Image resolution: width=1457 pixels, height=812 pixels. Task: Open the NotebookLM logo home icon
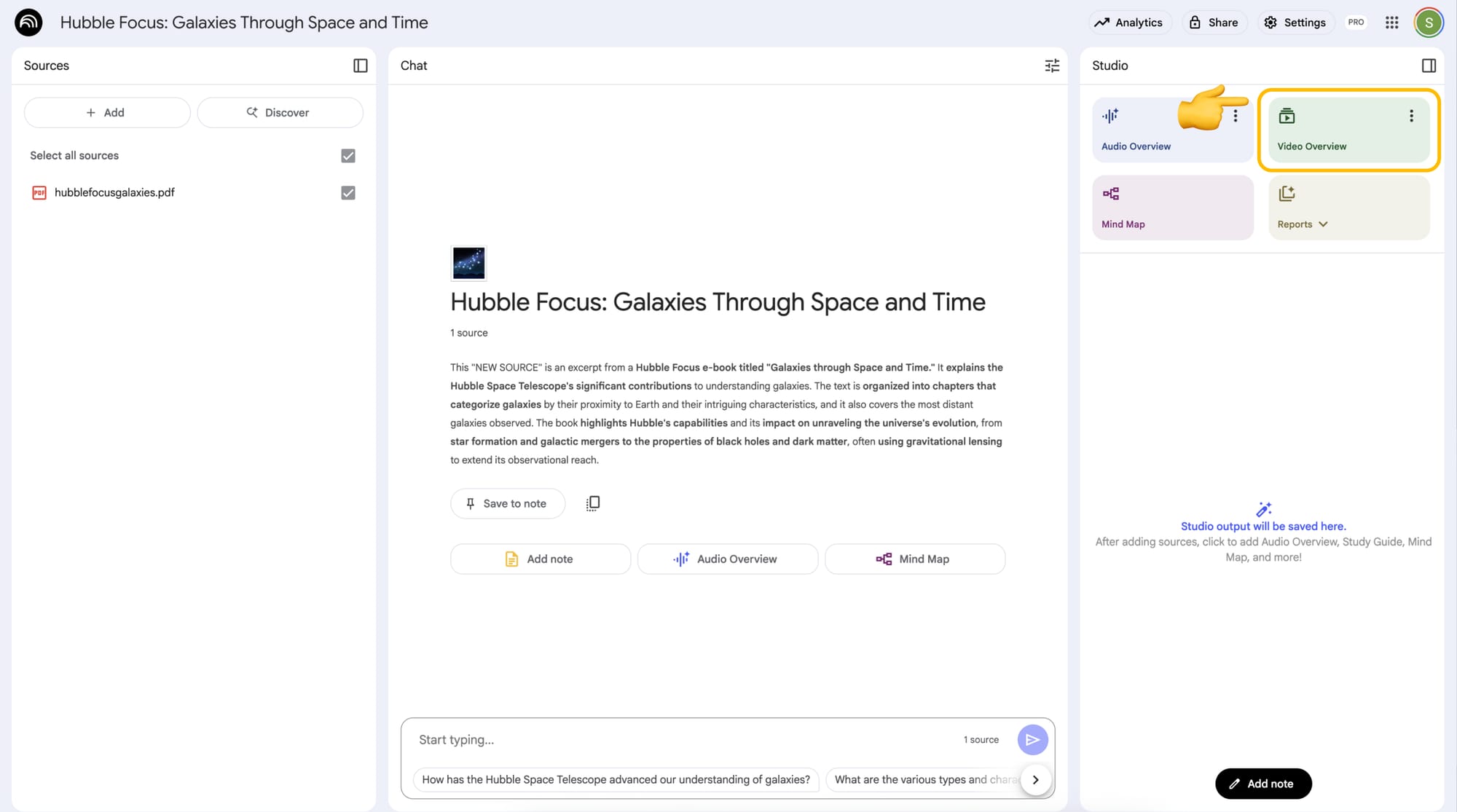click(28, 23)
